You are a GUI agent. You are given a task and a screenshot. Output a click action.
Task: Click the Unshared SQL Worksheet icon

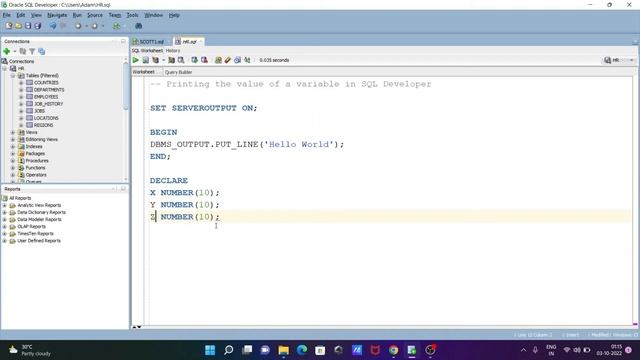(x=218, y=60)
